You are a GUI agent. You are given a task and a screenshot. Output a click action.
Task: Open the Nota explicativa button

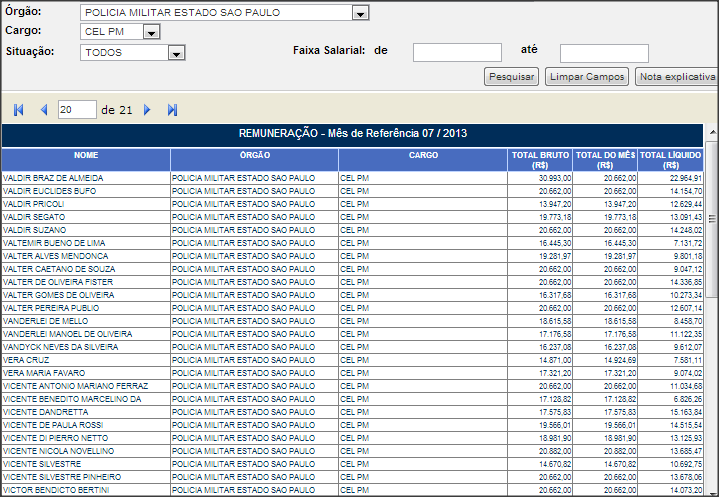tap(676, 77)
